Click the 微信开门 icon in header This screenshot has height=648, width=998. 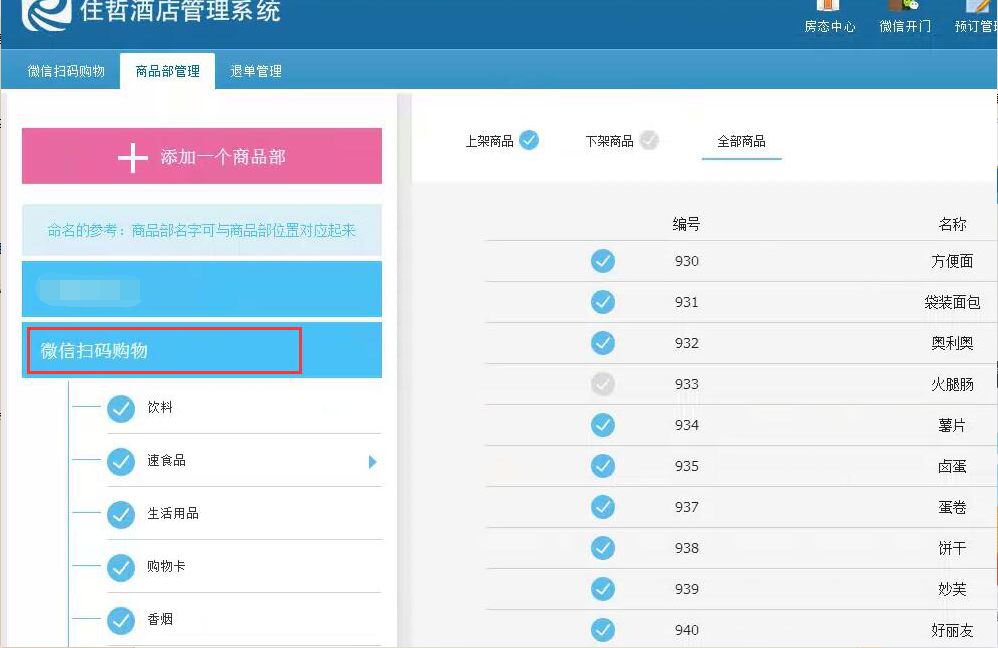(x=904, y=8)
